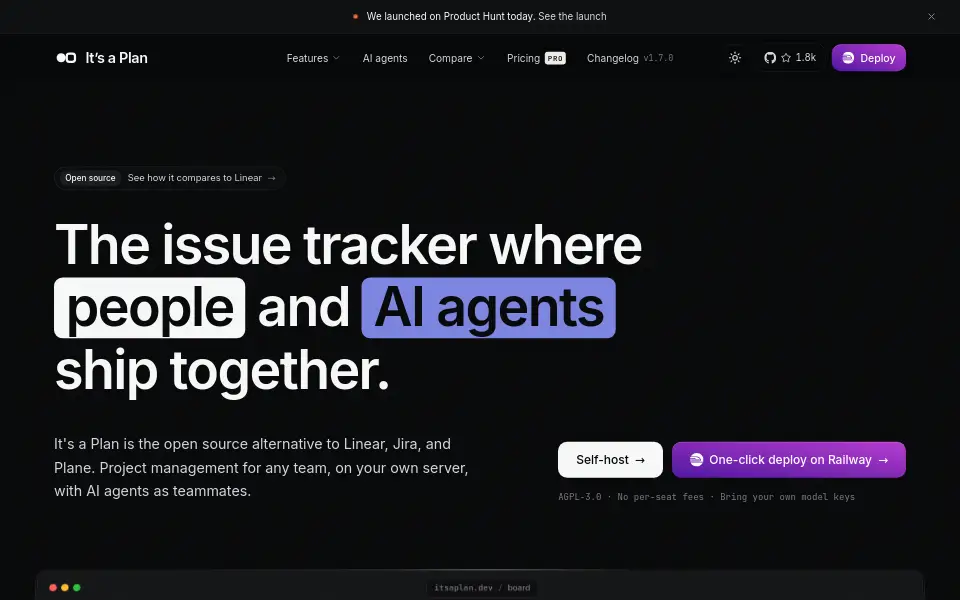Open 'See how it compares to Linear' link
The image size is (960, 600).
(x=195, y=178)
